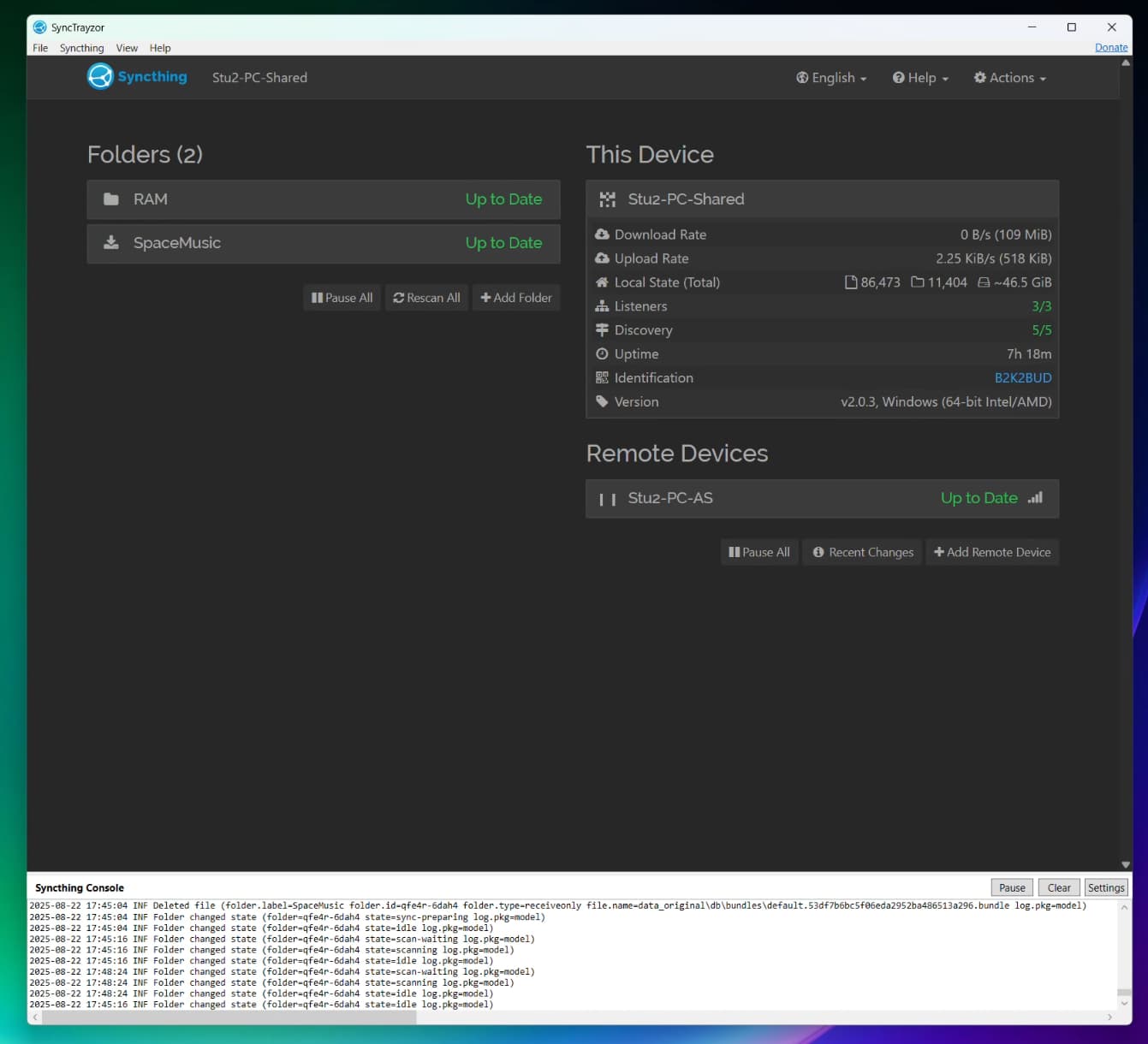Click the web page scrollbar down arrow
The image size is (1148, 1044).
click(1126, 865)
